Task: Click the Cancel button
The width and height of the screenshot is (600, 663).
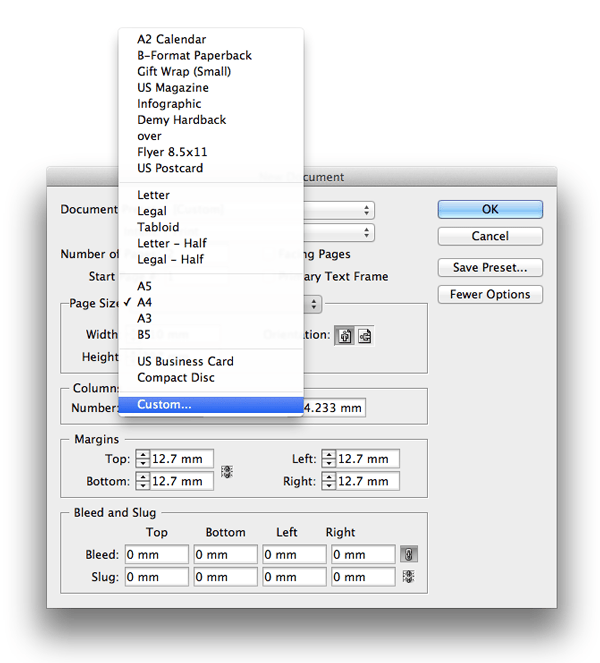Action: point(490,236)
